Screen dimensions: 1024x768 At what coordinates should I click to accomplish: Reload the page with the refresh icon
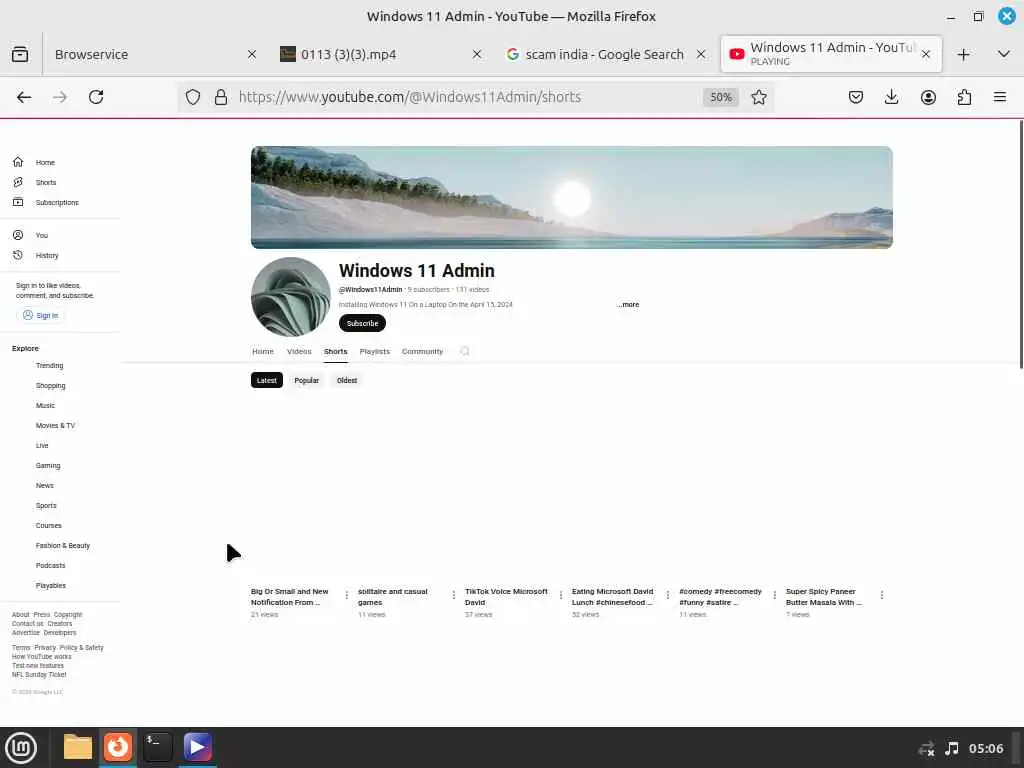click(96, 97)
